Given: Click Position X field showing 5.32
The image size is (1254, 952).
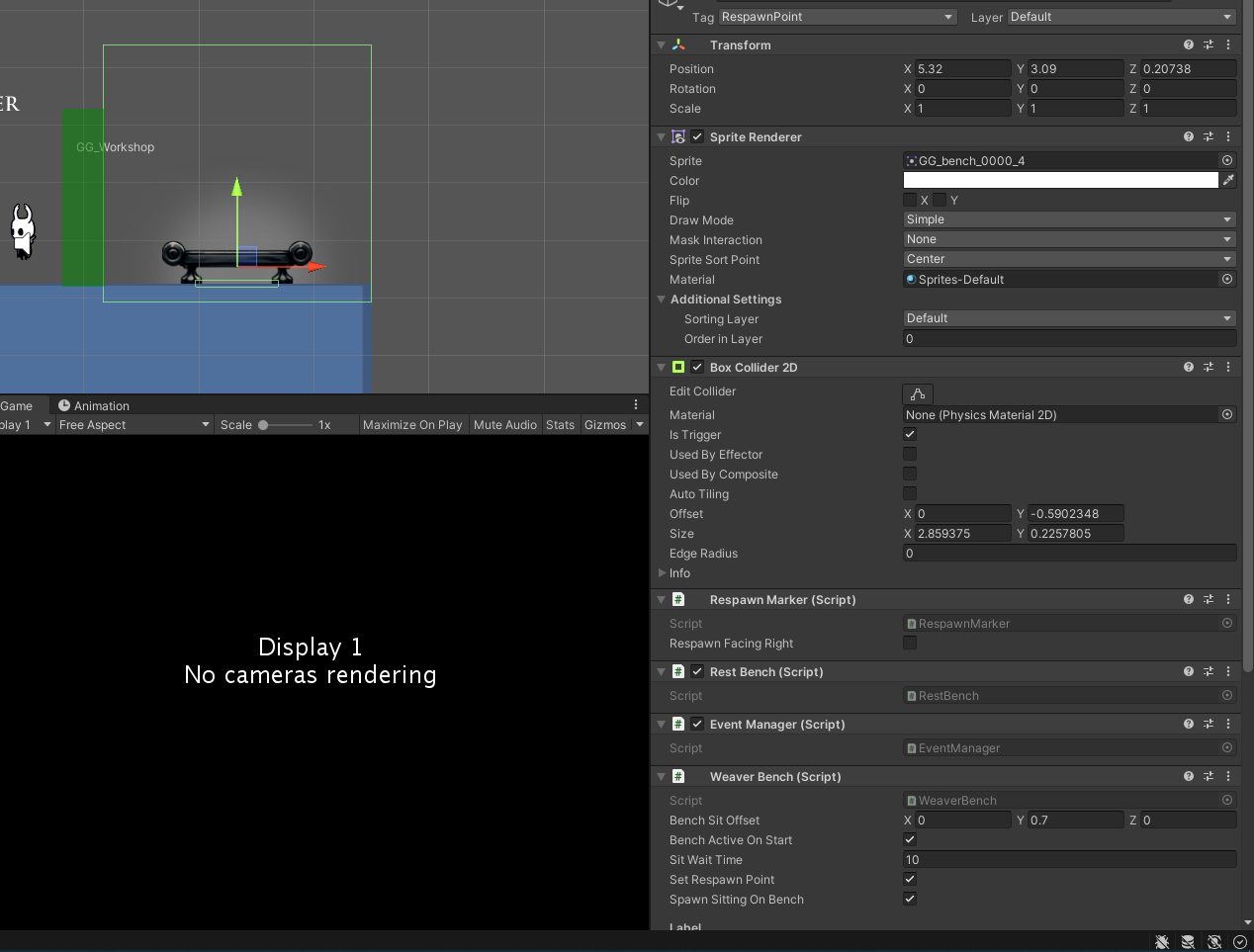Looking at the screenshot, I should coord(962,68).
